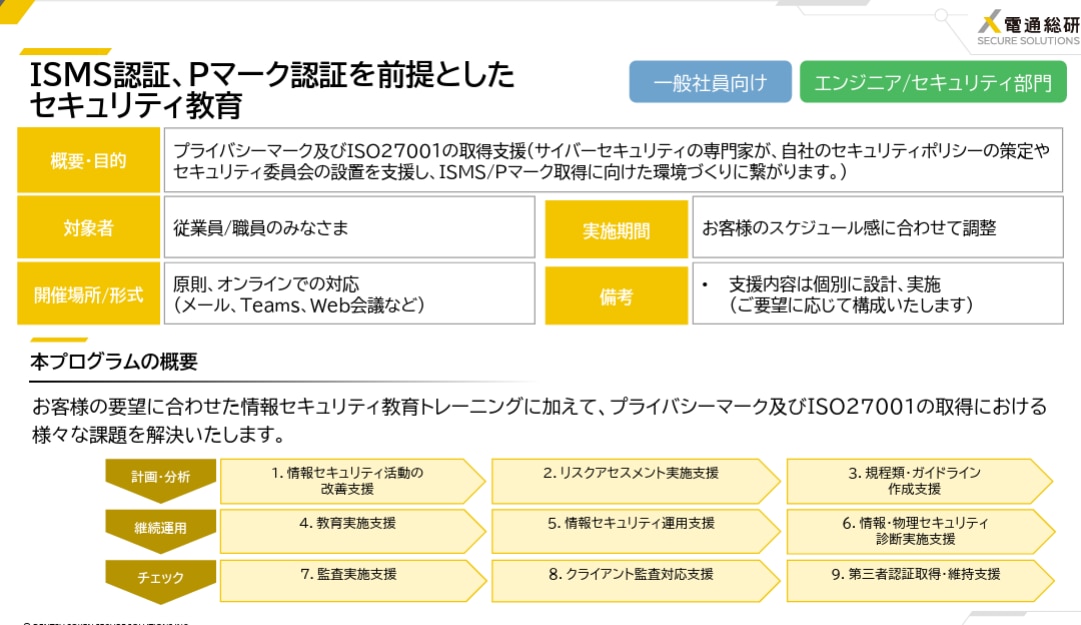Image resolution: width=1081 pixels, height=625 pixels.
Task: Click the 5. 情報セキュリティ運用支援 arrow
Action: click(635, 531)
